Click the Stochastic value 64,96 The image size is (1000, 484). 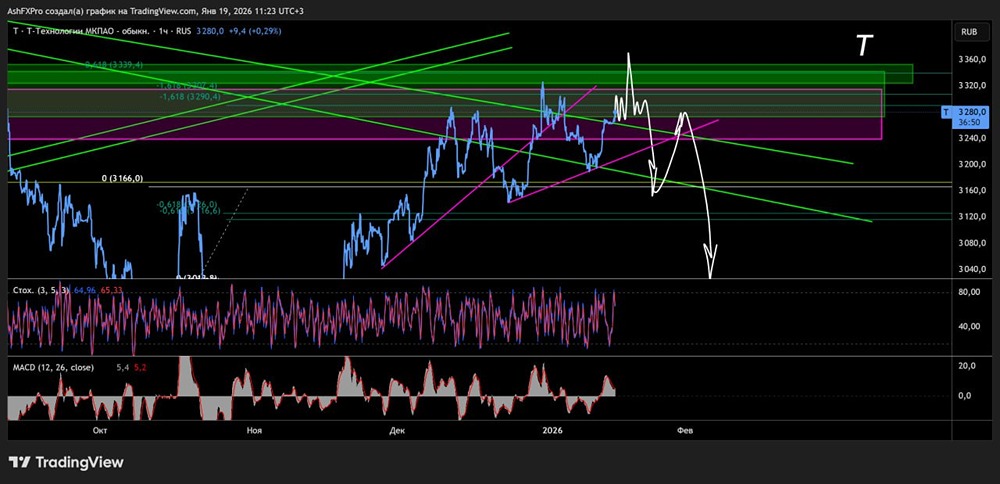tap(83, 290)
